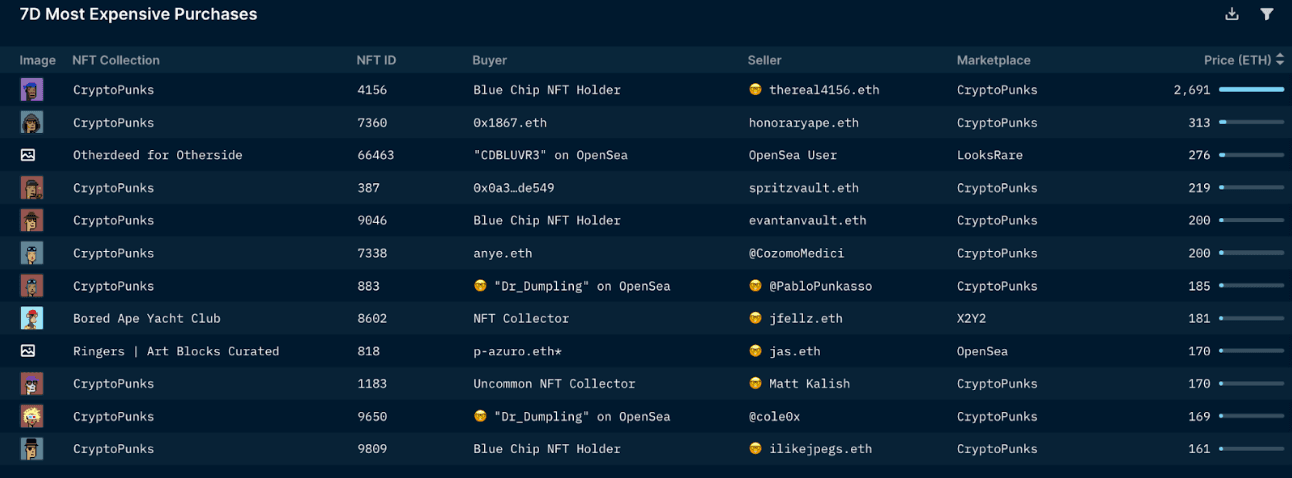
Task: Click the emoji icon beside jfellz.eth
Action: [x=756, y=318]
